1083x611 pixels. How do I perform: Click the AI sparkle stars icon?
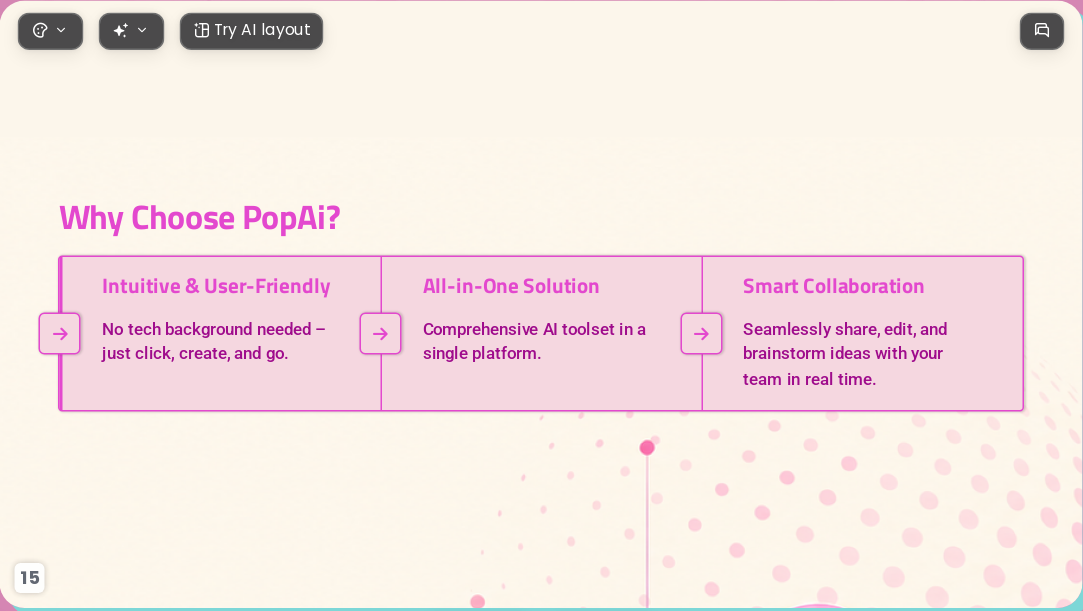(x=121, y=30)
